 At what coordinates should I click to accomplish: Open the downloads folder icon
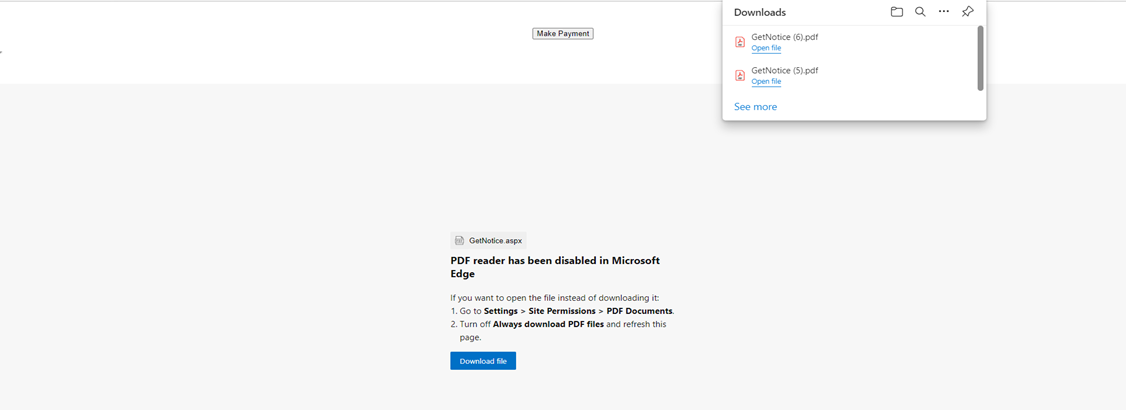pos(896,12)
